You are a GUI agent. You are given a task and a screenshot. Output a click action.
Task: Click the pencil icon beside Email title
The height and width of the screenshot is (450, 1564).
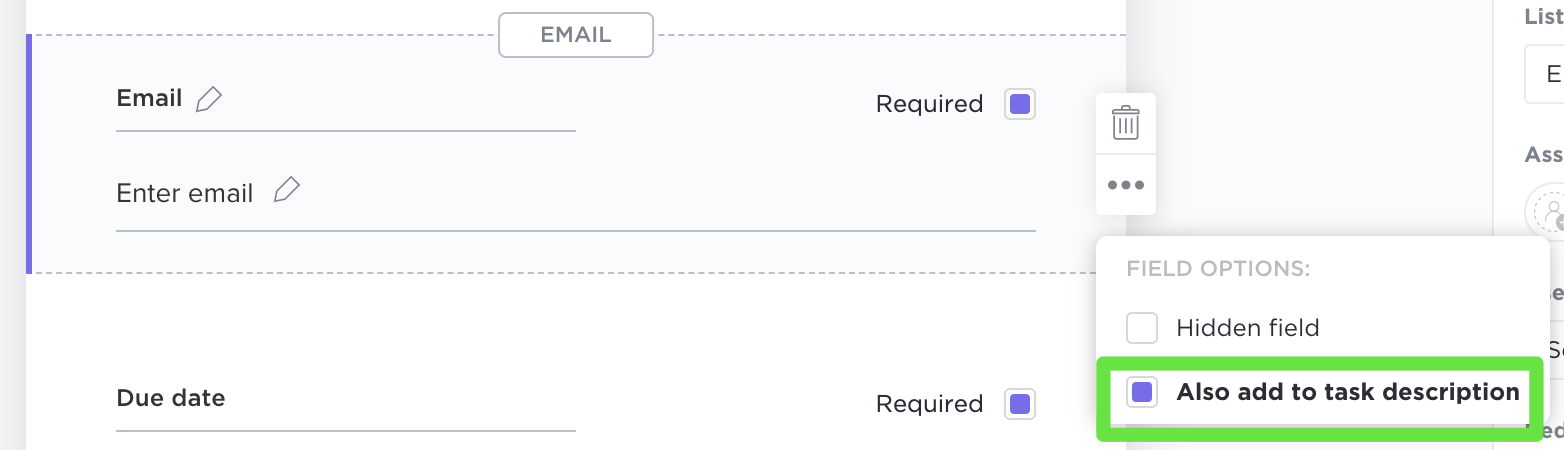(208, 99)
